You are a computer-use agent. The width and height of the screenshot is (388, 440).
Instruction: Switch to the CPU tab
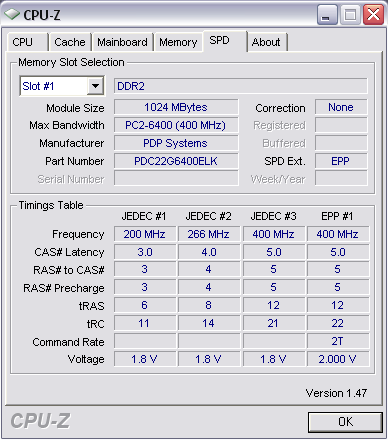27,42
